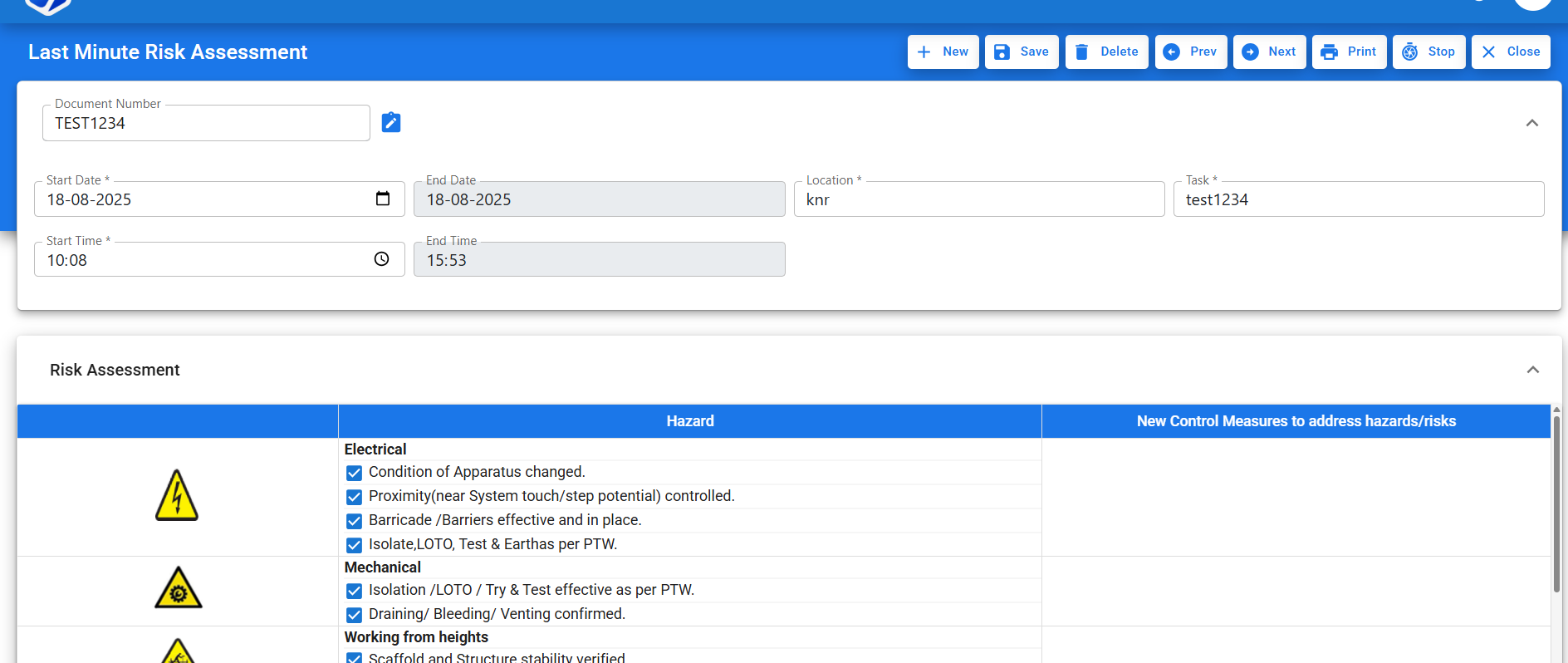This screenshot has height=663, width=1568.
Task: Toggle Barricade/Barriers effective and in place checkbox
Action: pos(354,521)
